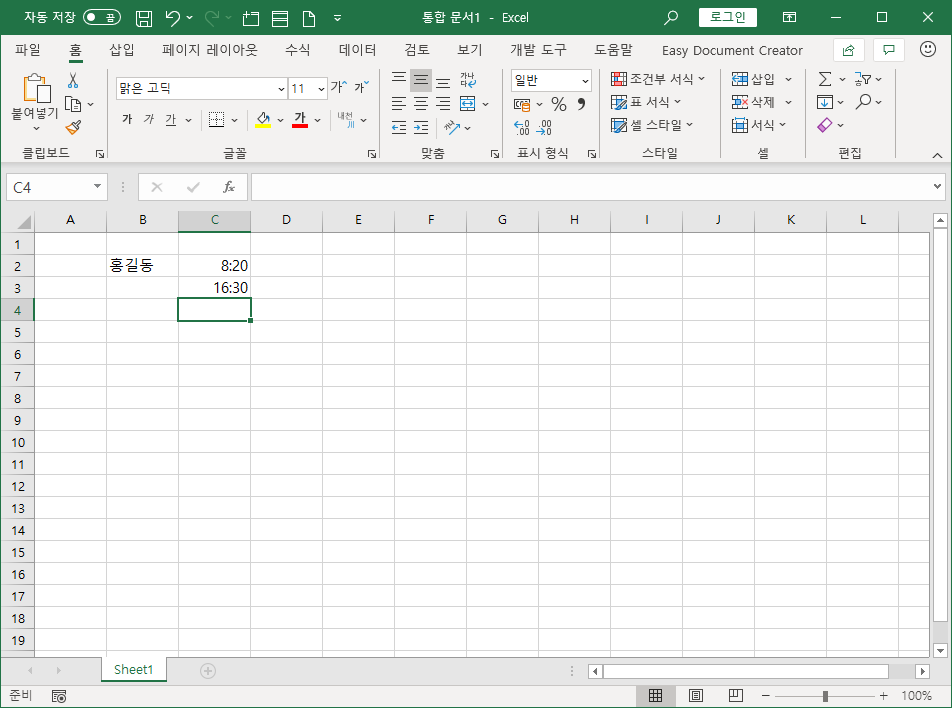
Task: Open the font size dropdown
Action: [321, 89]
